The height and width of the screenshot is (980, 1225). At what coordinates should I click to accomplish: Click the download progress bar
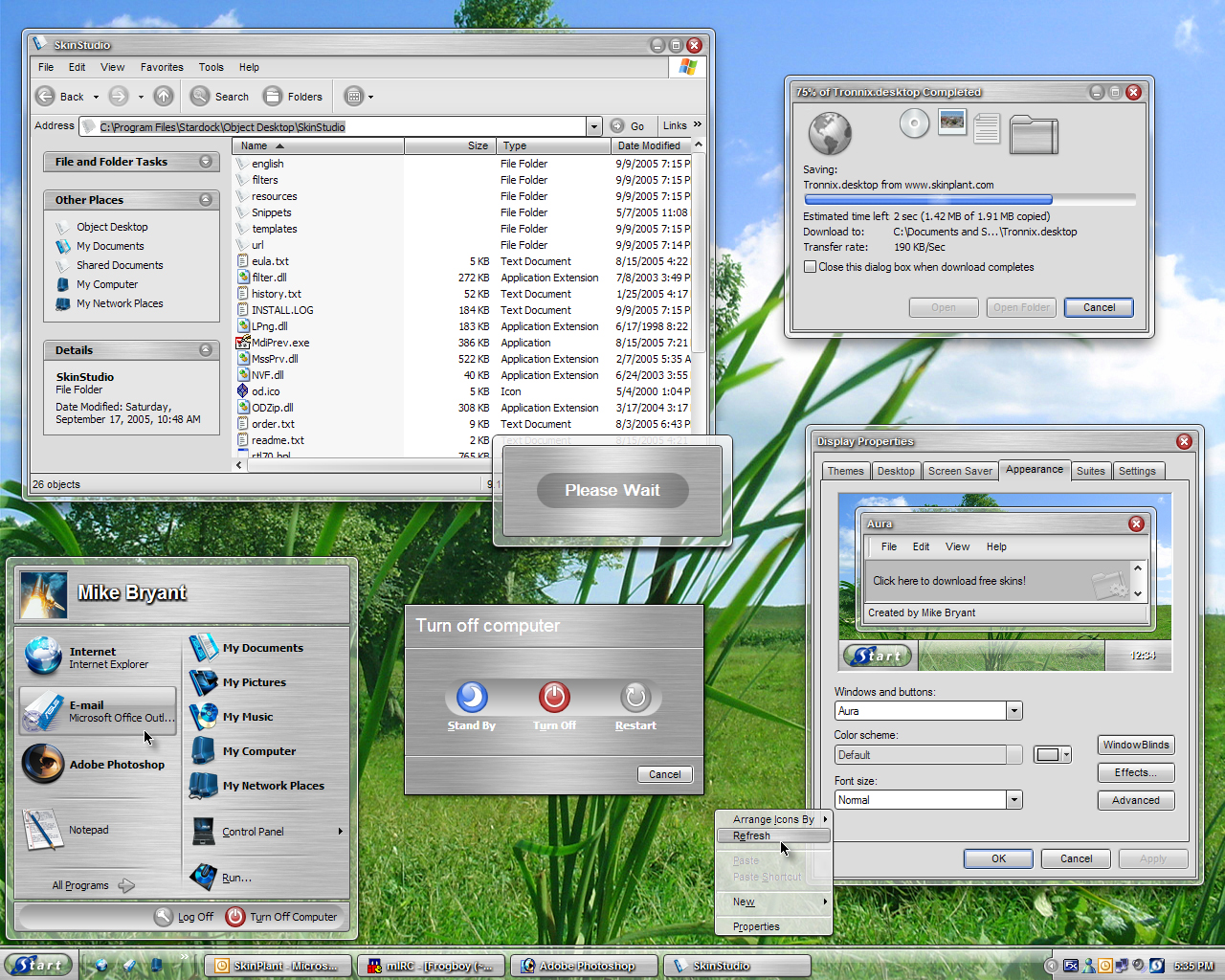pos(969,200)
